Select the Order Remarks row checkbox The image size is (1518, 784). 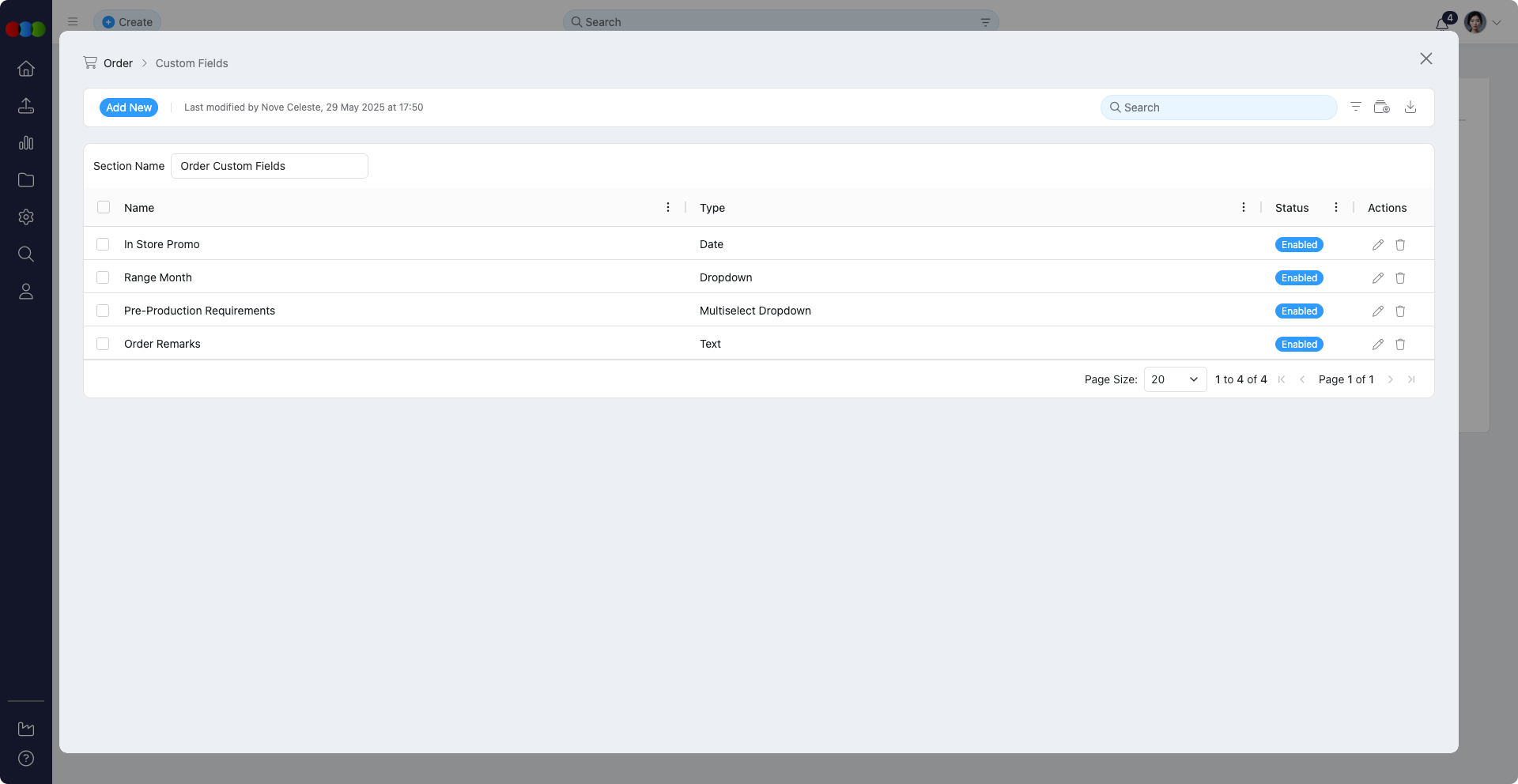103,344
